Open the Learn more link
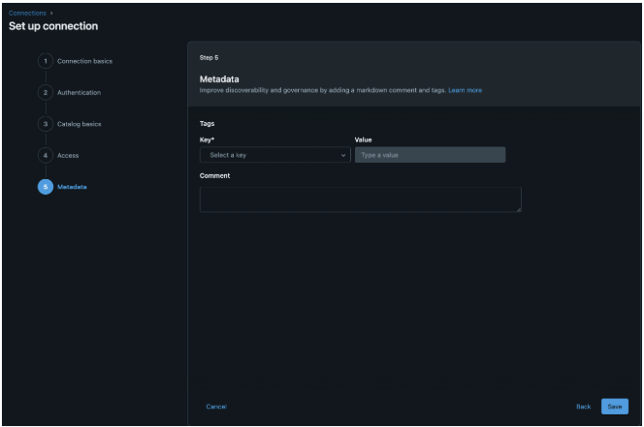The height and width of the screenshot is (427, 644). pos(465,90)
